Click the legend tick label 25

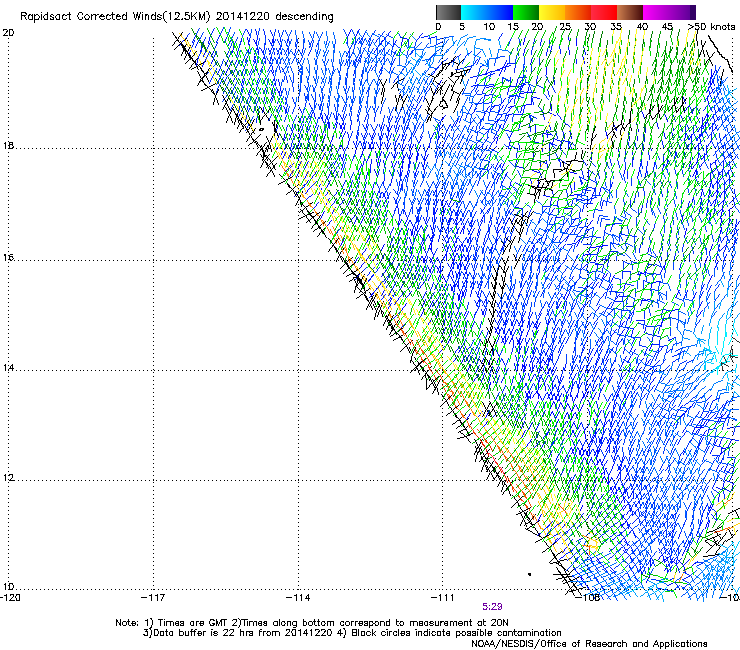[565, 26]
